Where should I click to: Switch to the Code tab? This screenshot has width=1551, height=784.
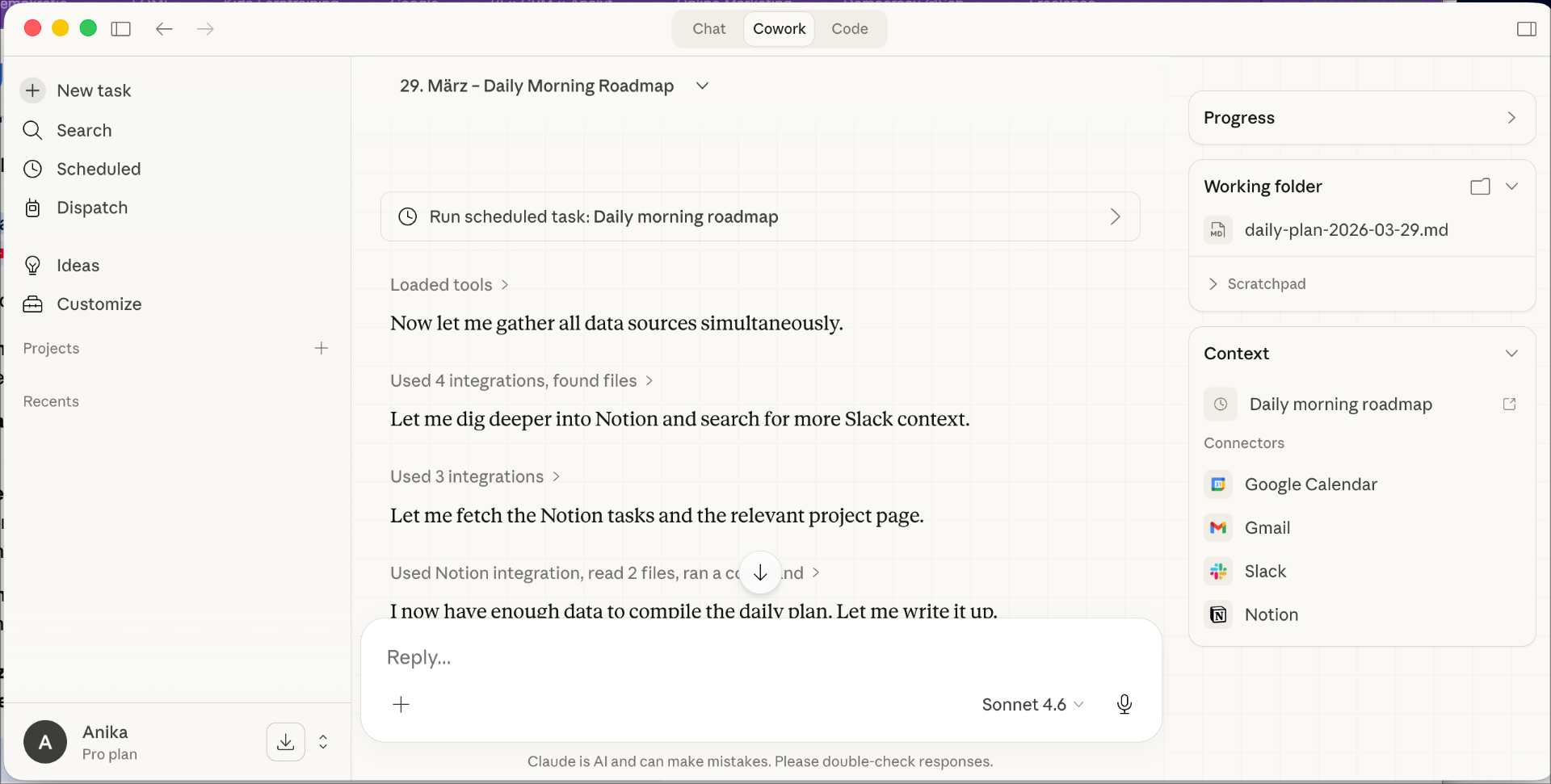click(849, 29)
